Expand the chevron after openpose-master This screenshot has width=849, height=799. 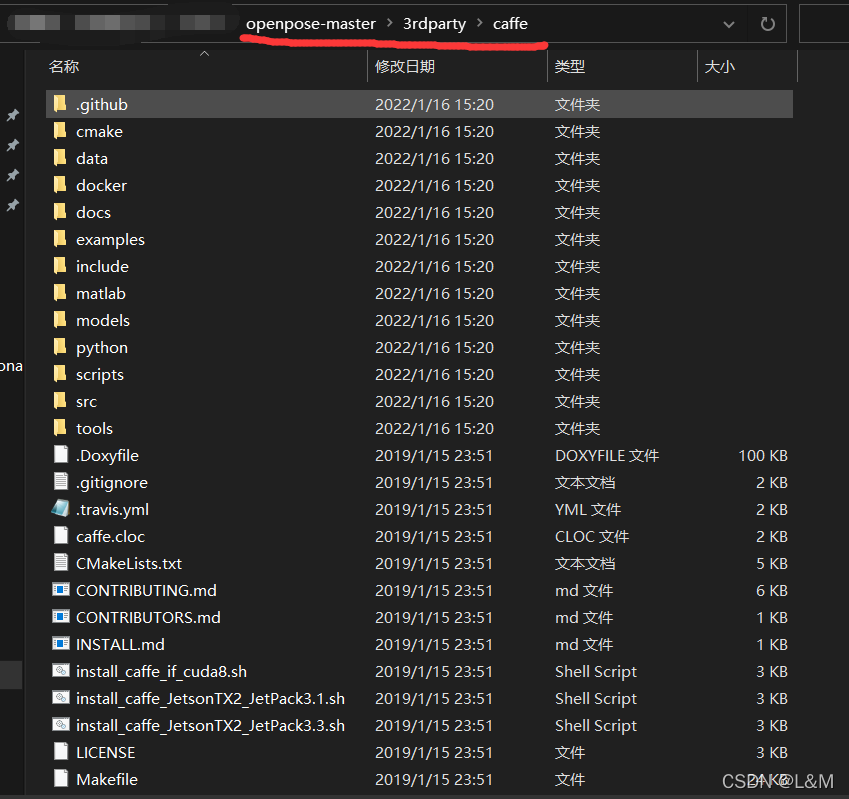[390, 23]
